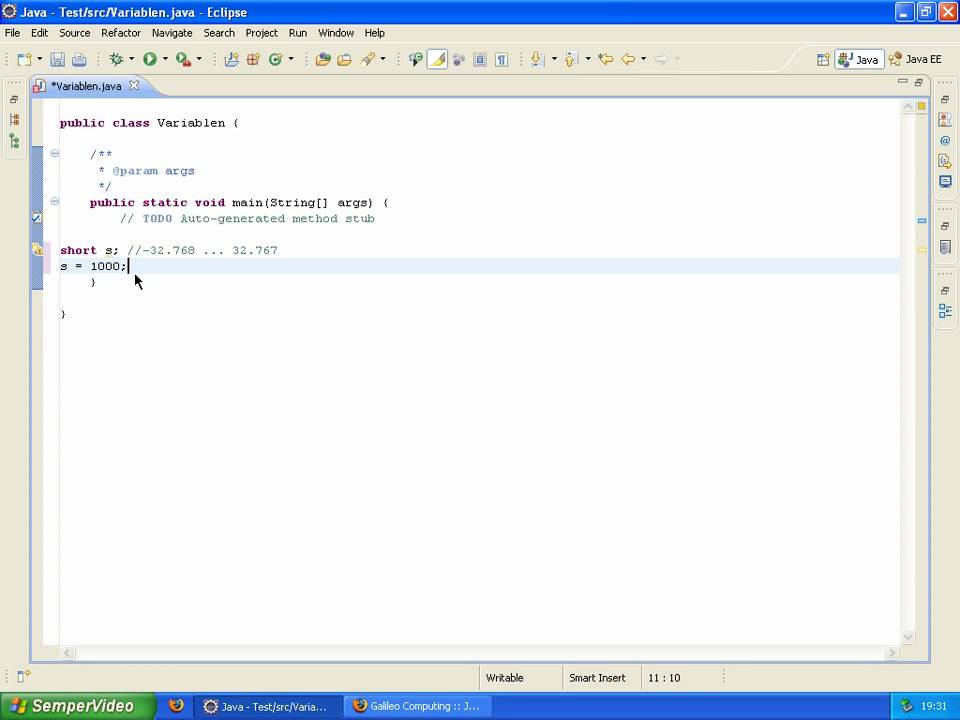The height and width of the screenshot is (720, 960).
Task: Open Search with the flashlight icon
Action: pos(367,59)
